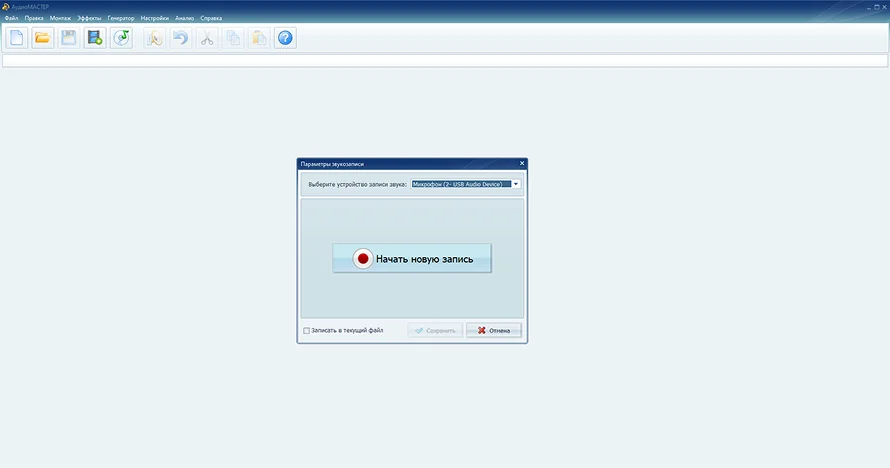Click the Undo arrow toolbar icon
This screenshot has width=890, height=468.
tap(181, 38)
